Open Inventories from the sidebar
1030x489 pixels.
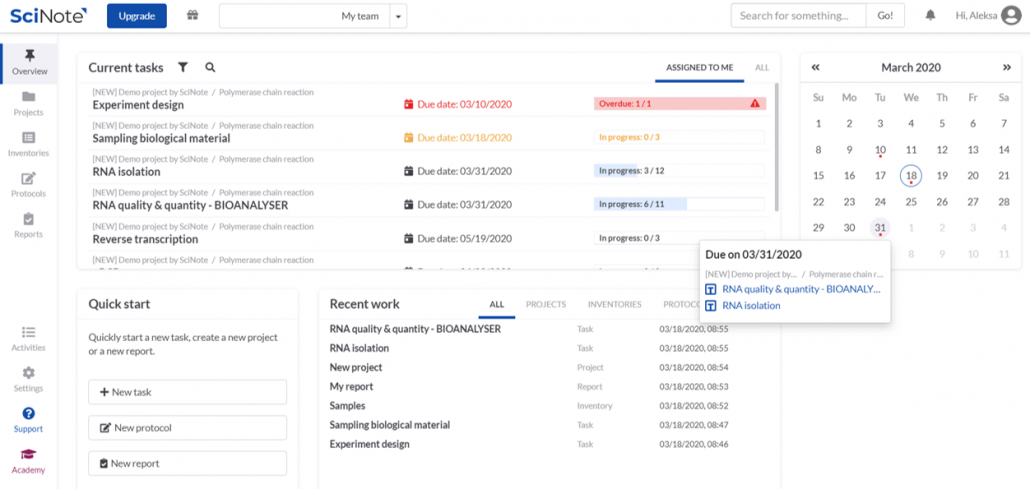click(28, 144)
